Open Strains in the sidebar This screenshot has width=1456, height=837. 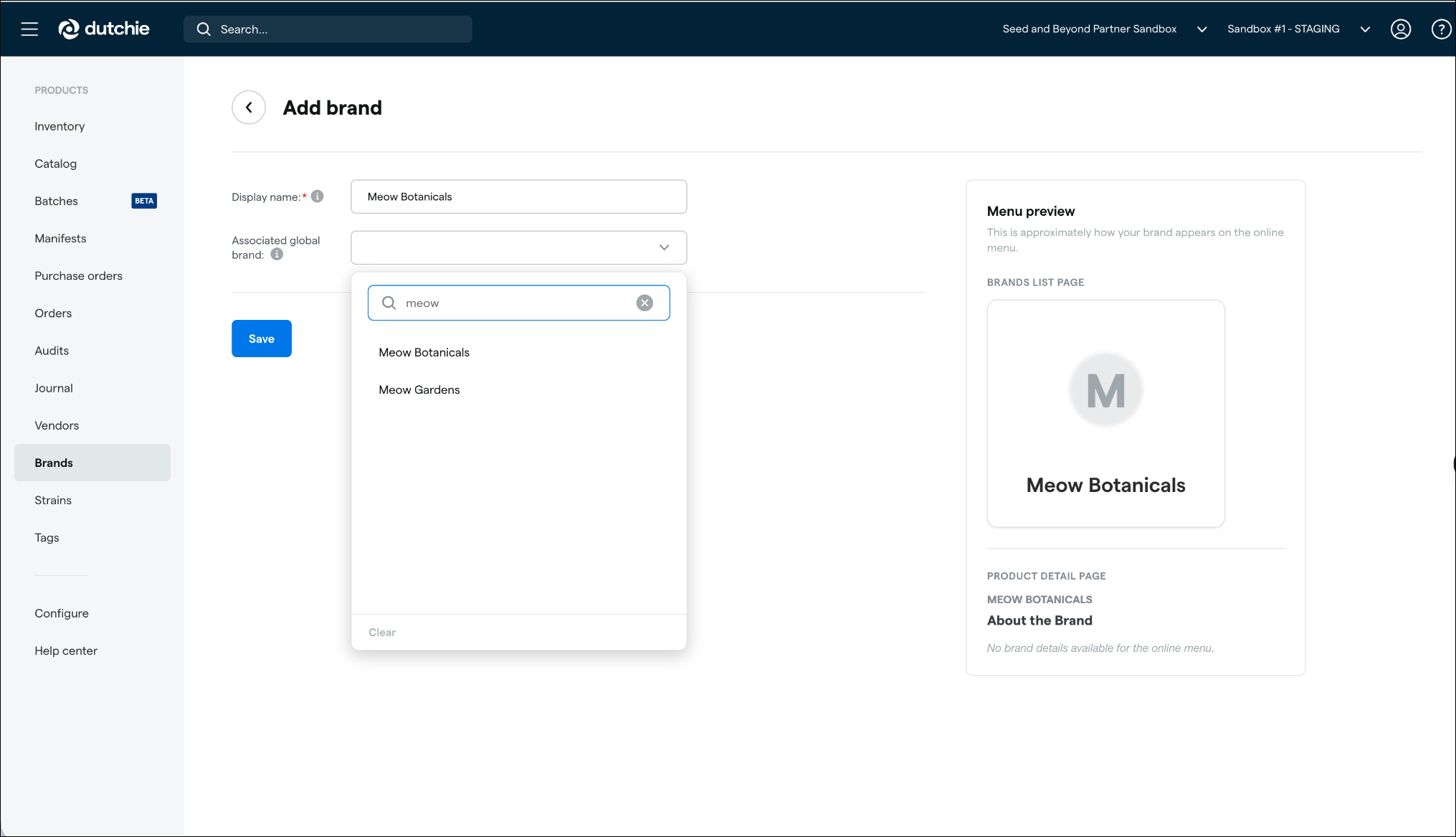92,500
